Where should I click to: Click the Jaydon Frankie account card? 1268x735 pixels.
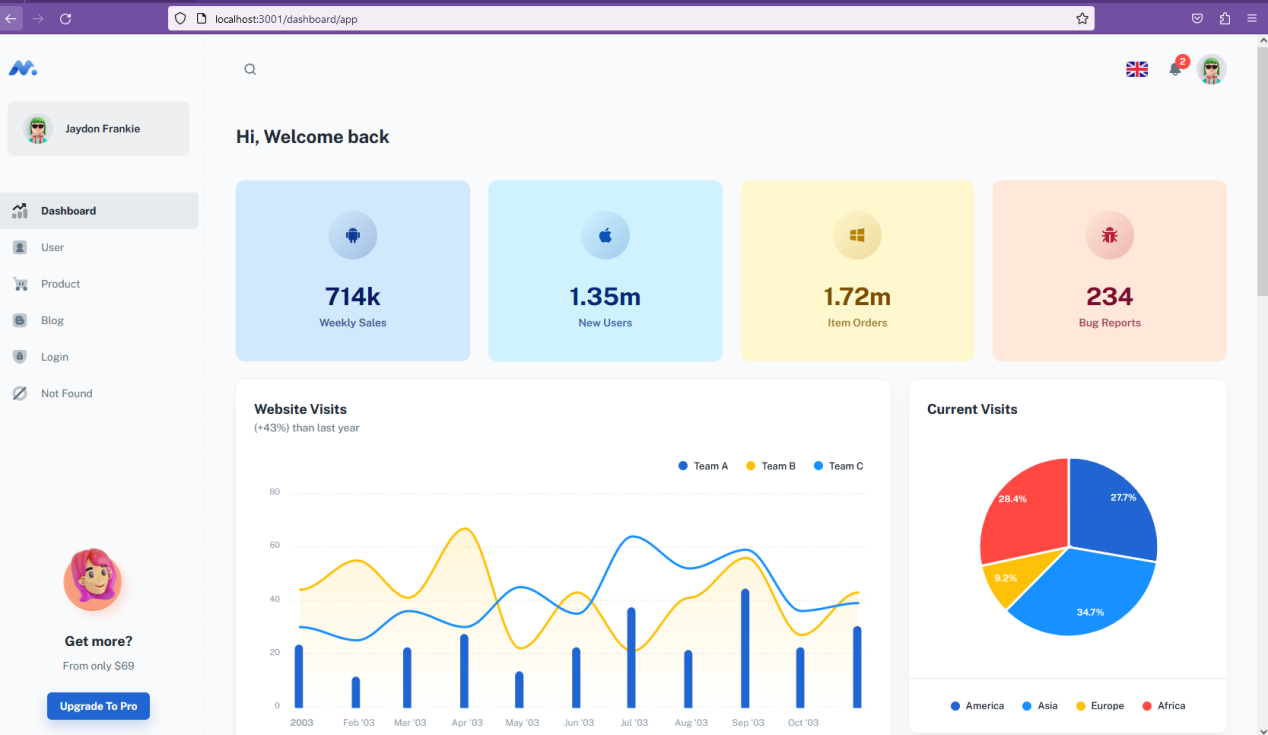tap(98, 129)
